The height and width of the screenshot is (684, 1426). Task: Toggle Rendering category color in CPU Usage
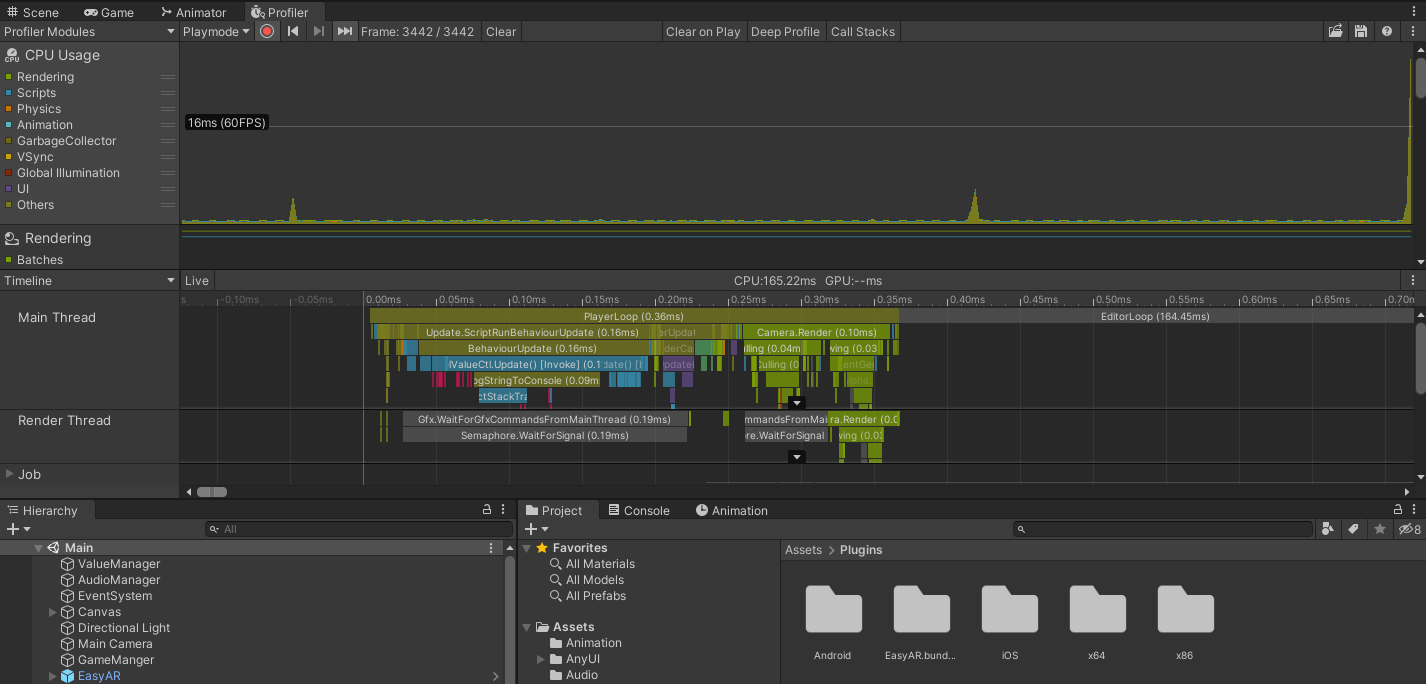(9, 77)
